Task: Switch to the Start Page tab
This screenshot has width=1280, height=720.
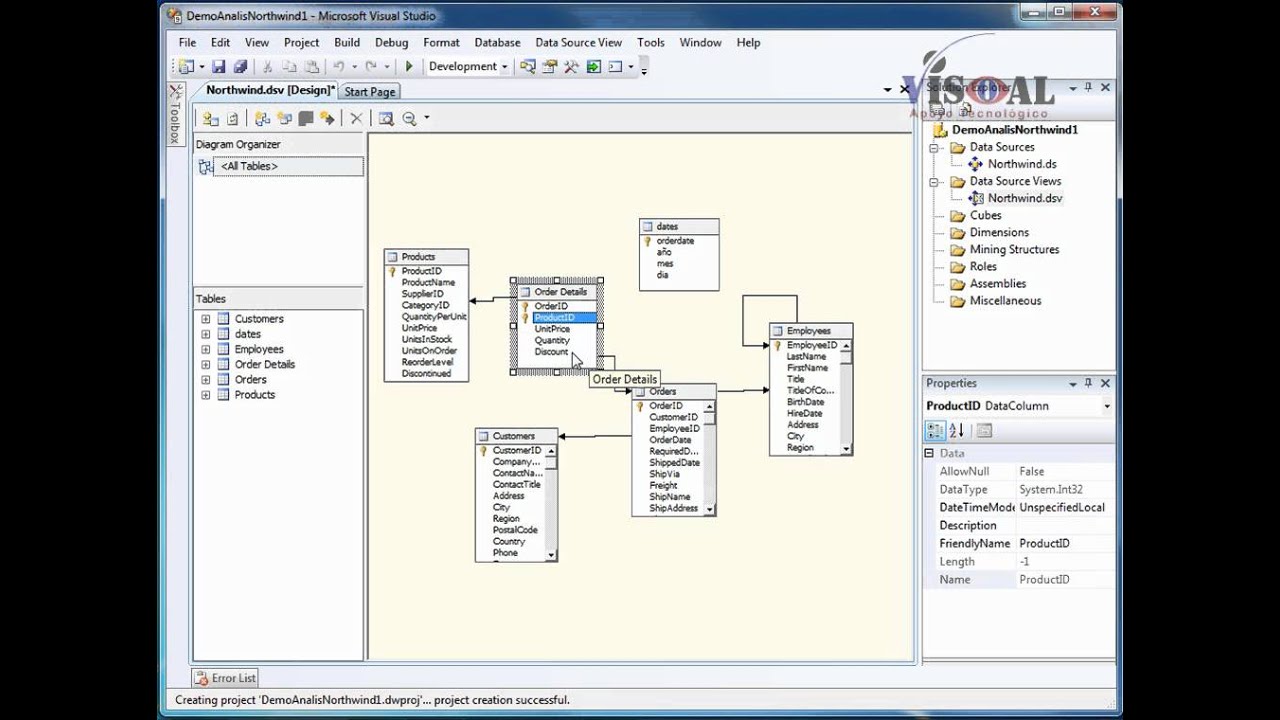Action: tap(370, 91)
